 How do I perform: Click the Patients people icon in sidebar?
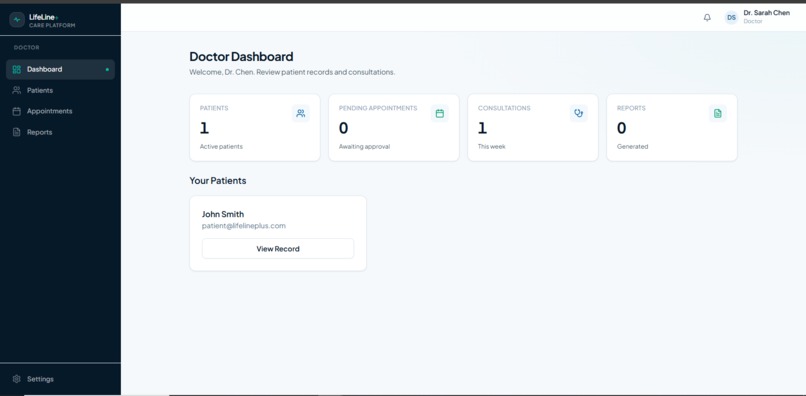(x=16, y=91)
